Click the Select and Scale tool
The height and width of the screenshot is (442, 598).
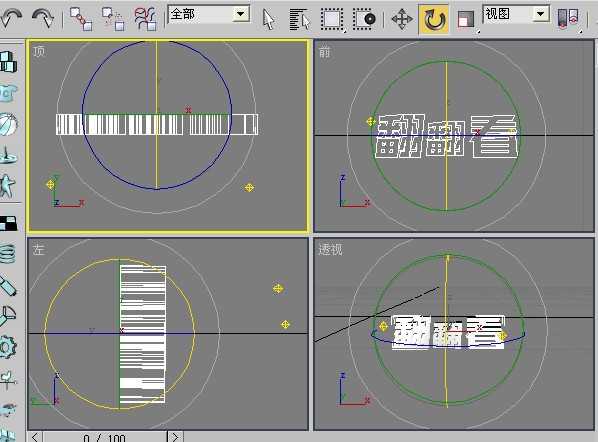[x=466, y=19]
